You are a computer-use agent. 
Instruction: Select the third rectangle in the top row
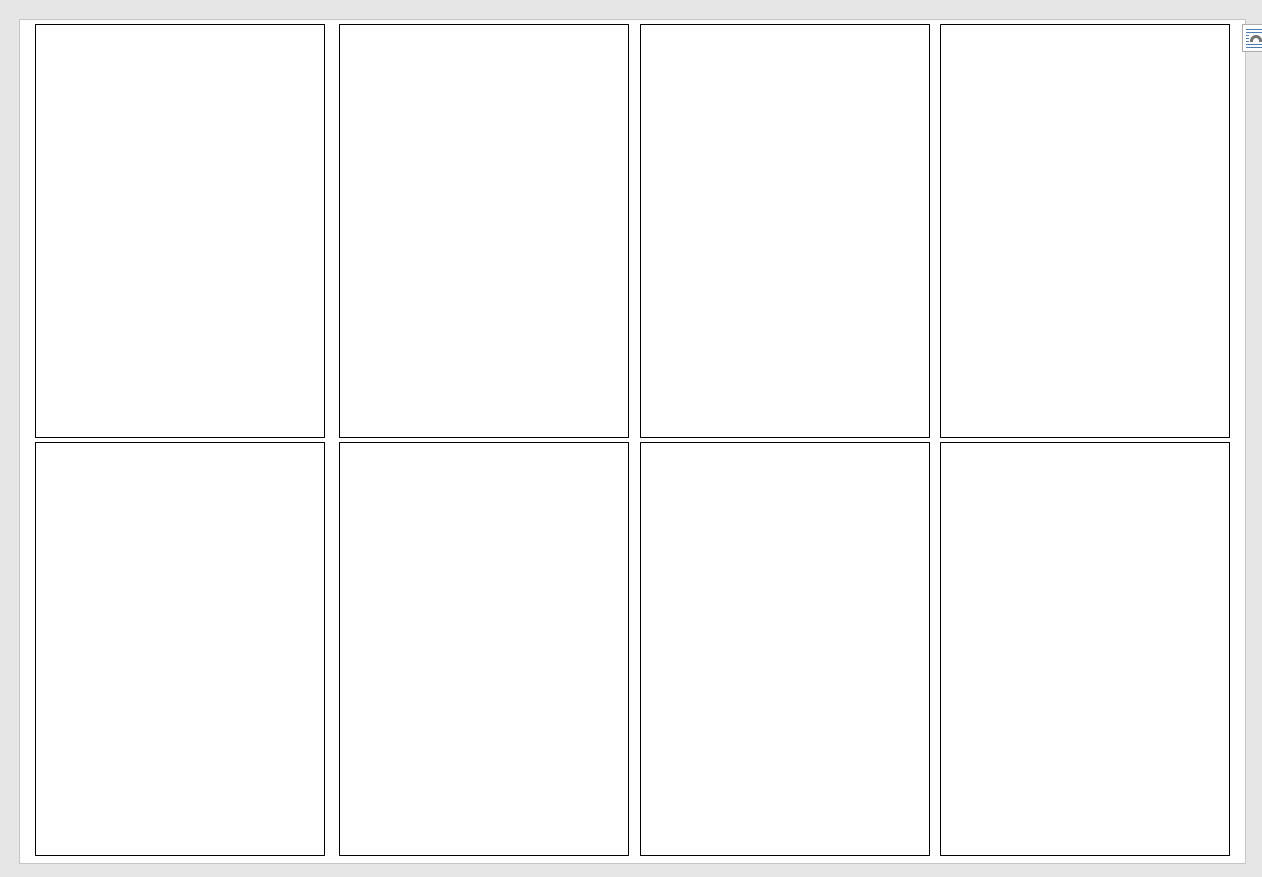click(x=785, y=231)
